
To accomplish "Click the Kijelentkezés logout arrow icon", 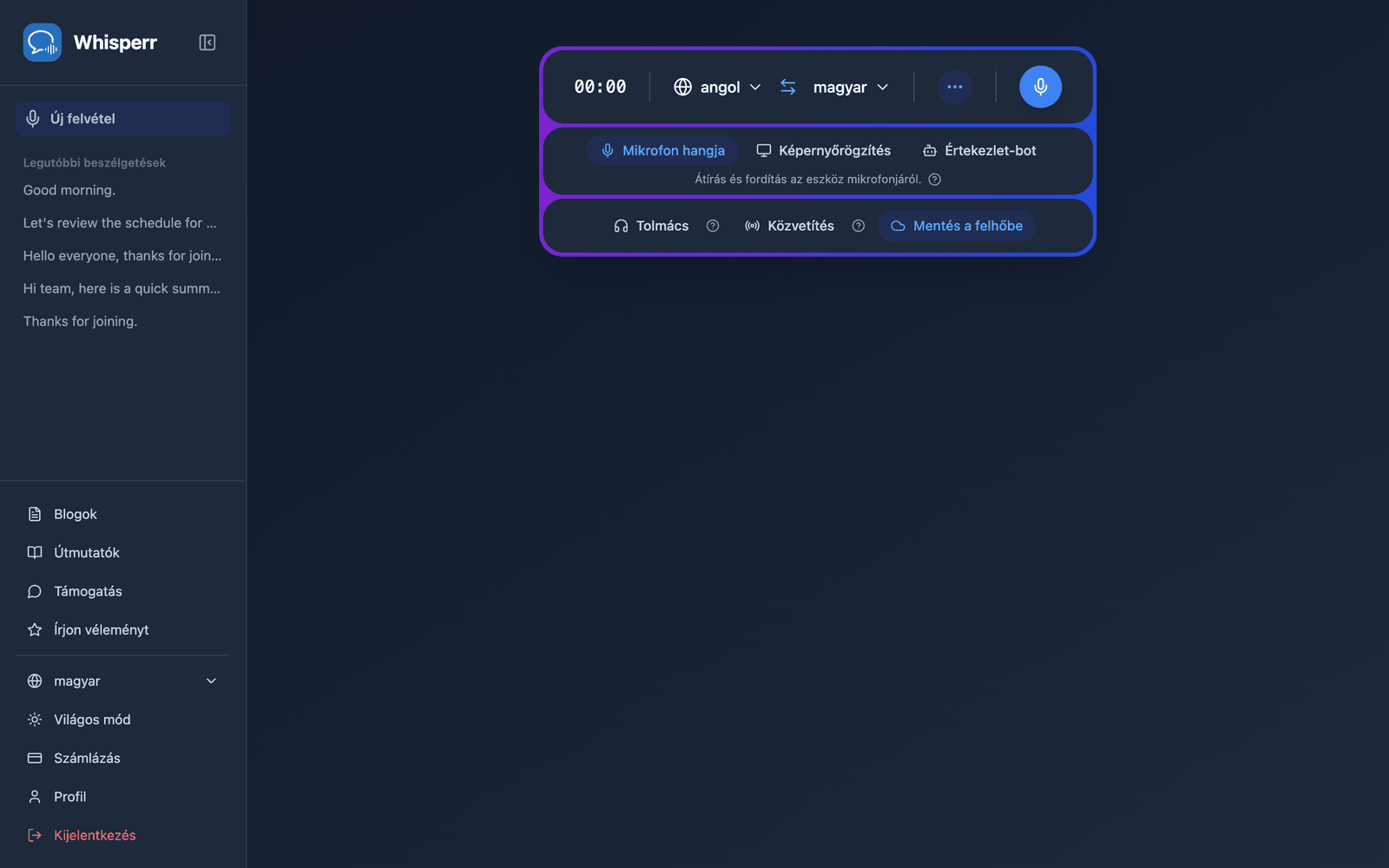I will [x=35, y=835].
